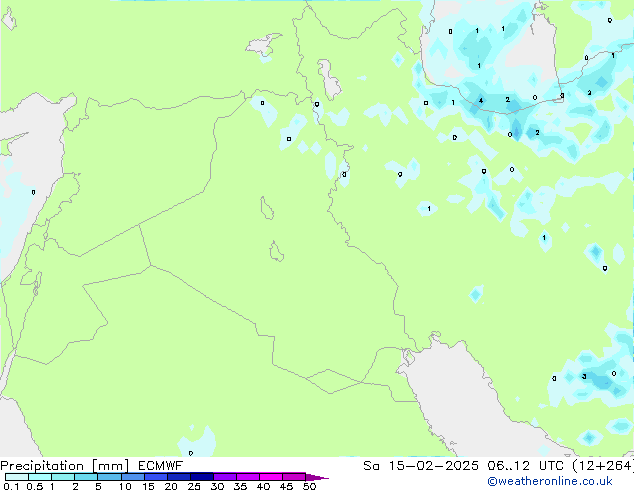Click the '06..12 UTC' time range text
The height and width of the screenshot is (490, 634).
(x=525, y=465)
